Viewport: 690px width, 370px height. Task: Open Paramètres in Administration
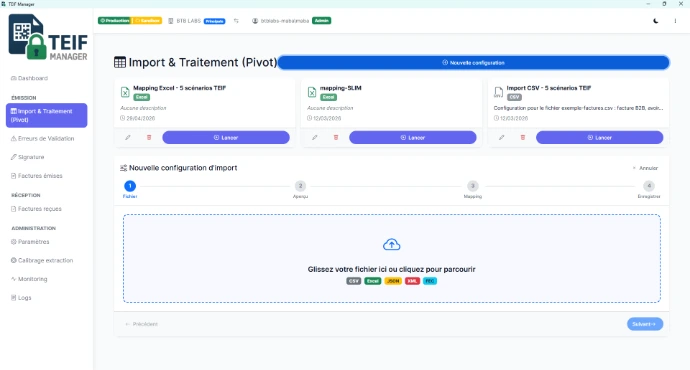pyautogui.click(x=30, y=242)
